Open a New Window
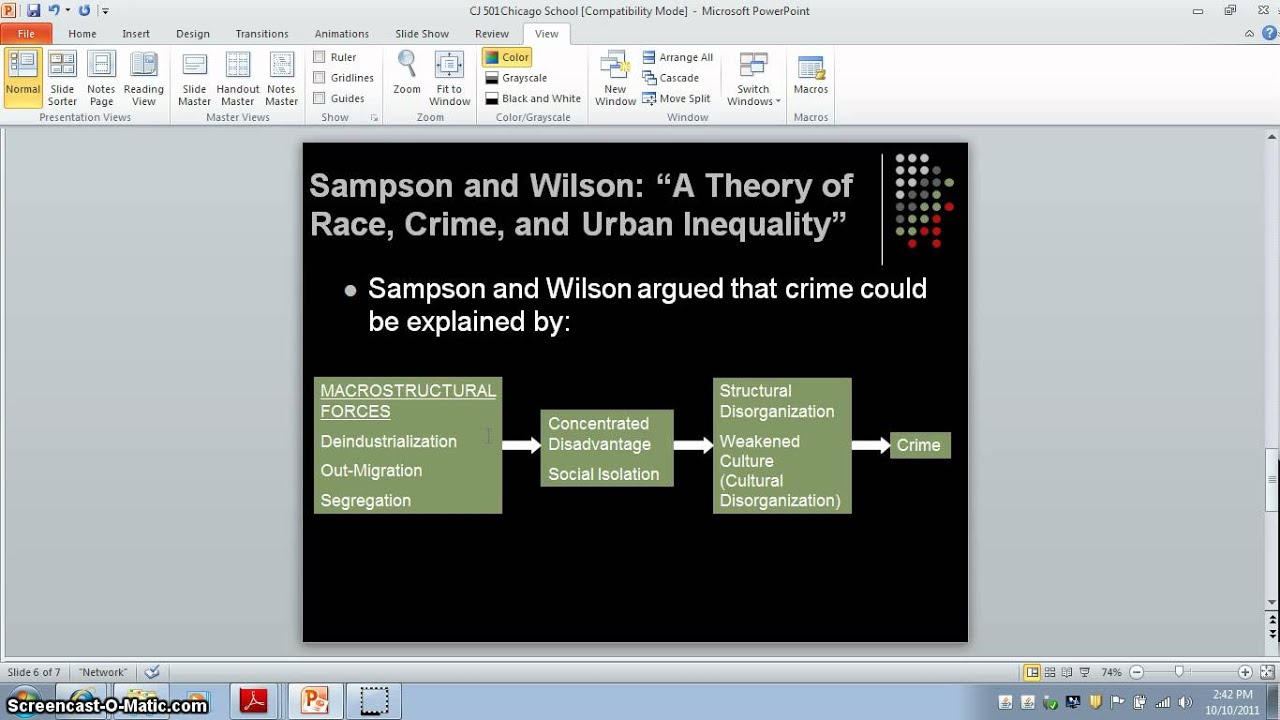This screenshot has width=1280, height=720. point(615,79)
